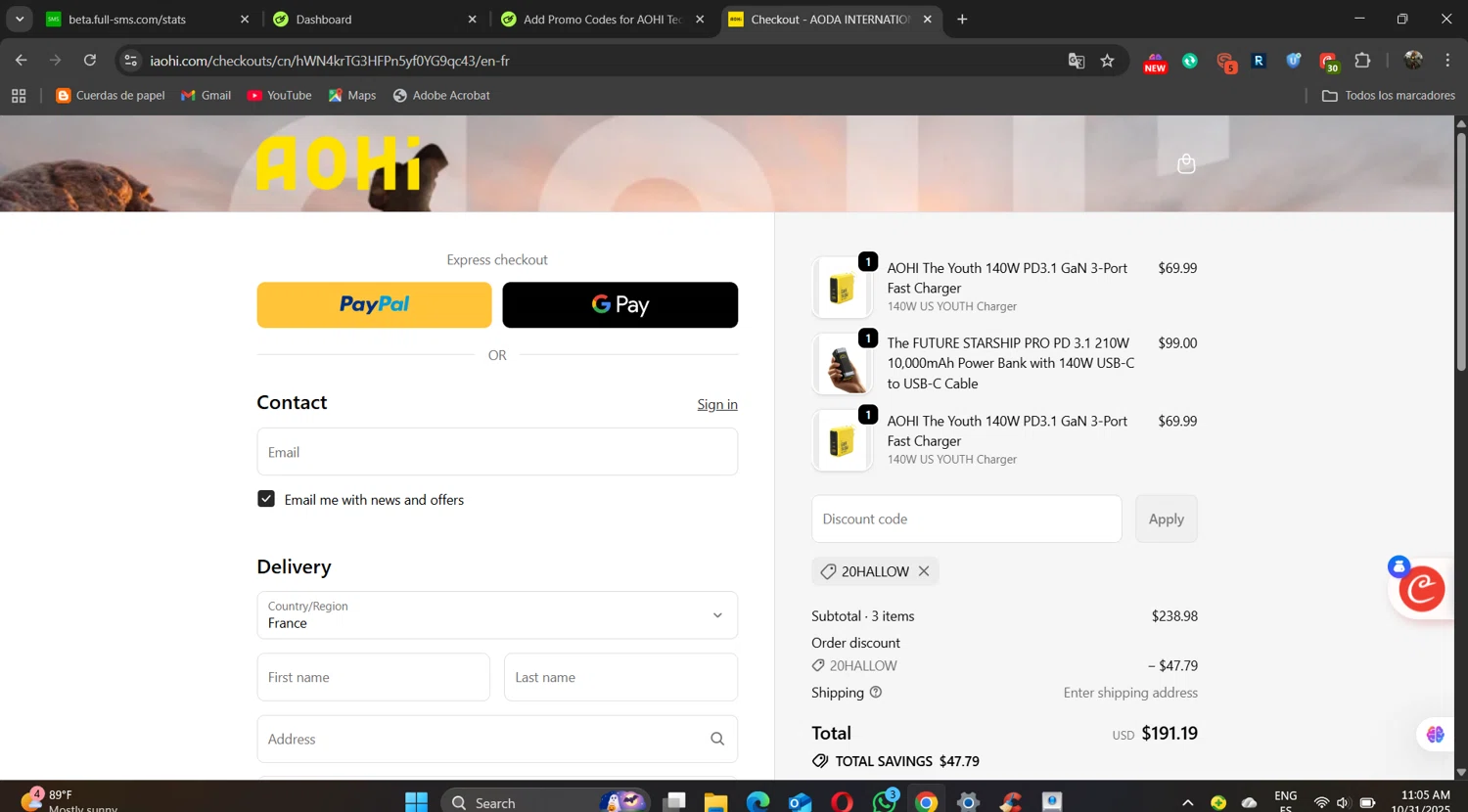1468x812 pixels.
Task: Click the Subtotal · 3 items label
Action: click(863, 616)
